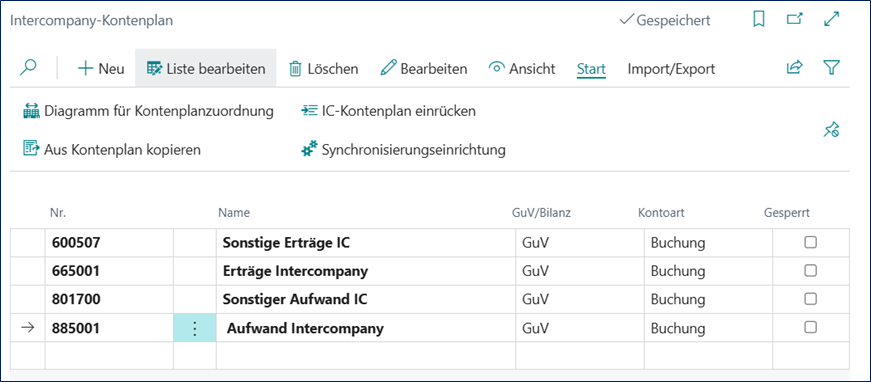Open row options dots for 885001
This screenshot has width=871, height=382.
click(x=195, y=328)
